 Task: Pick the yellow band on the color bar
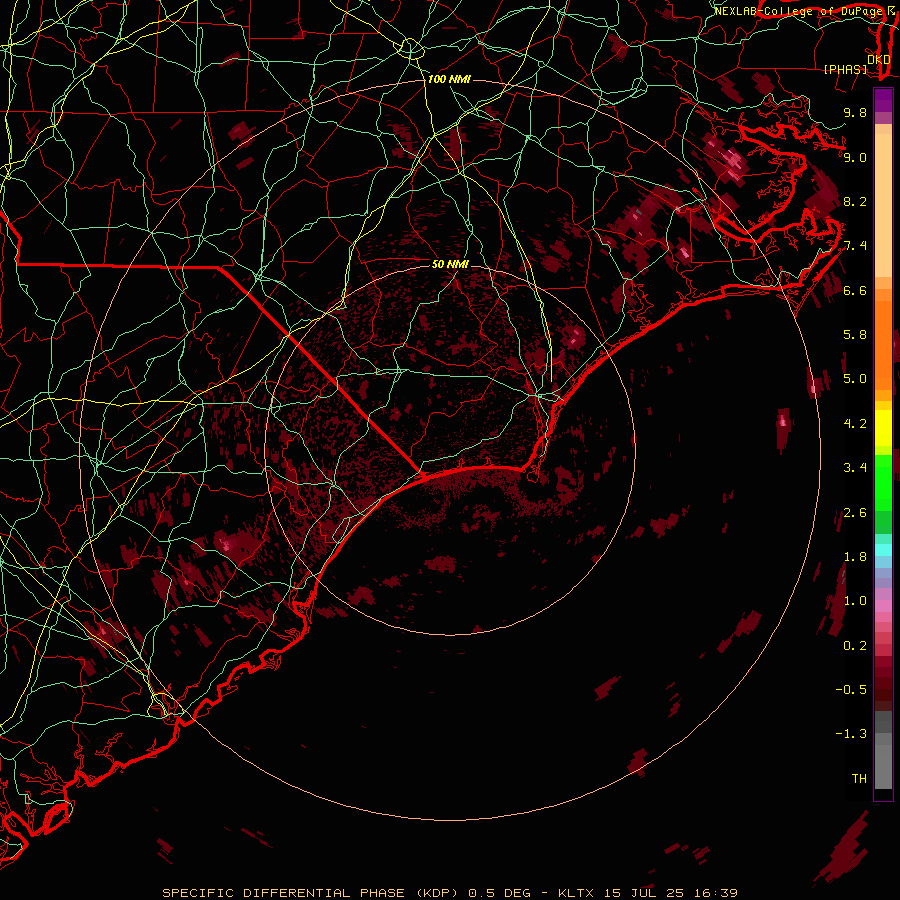coord(883,428)
